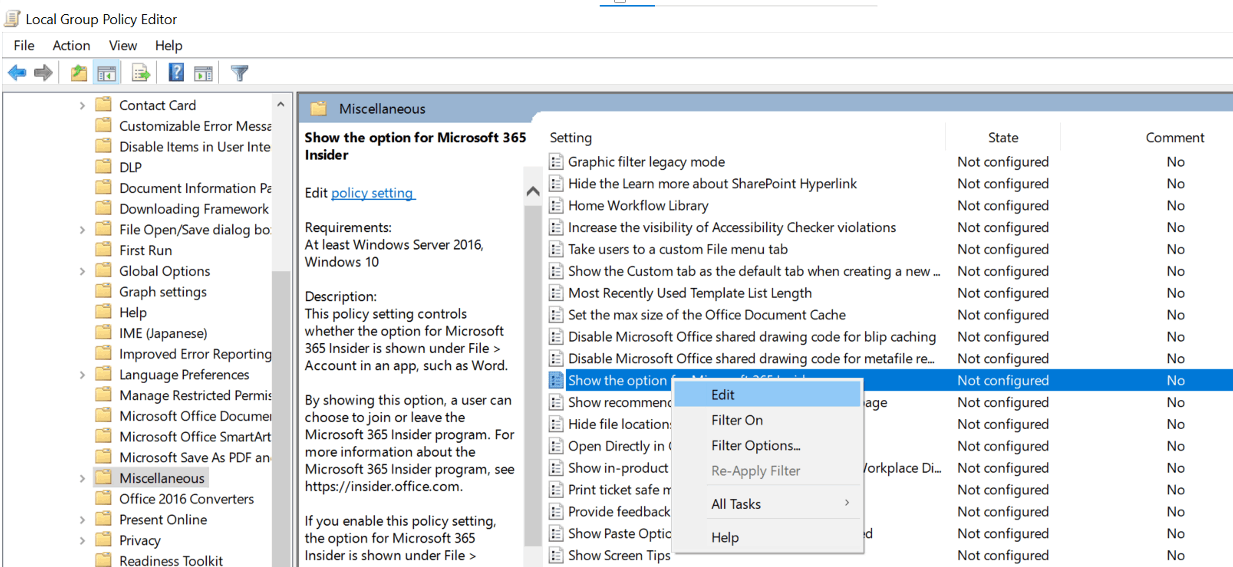Select the Customizable Error Messages folder
The height and width of the screenshot is (567, 1233).
pos(195,126)
